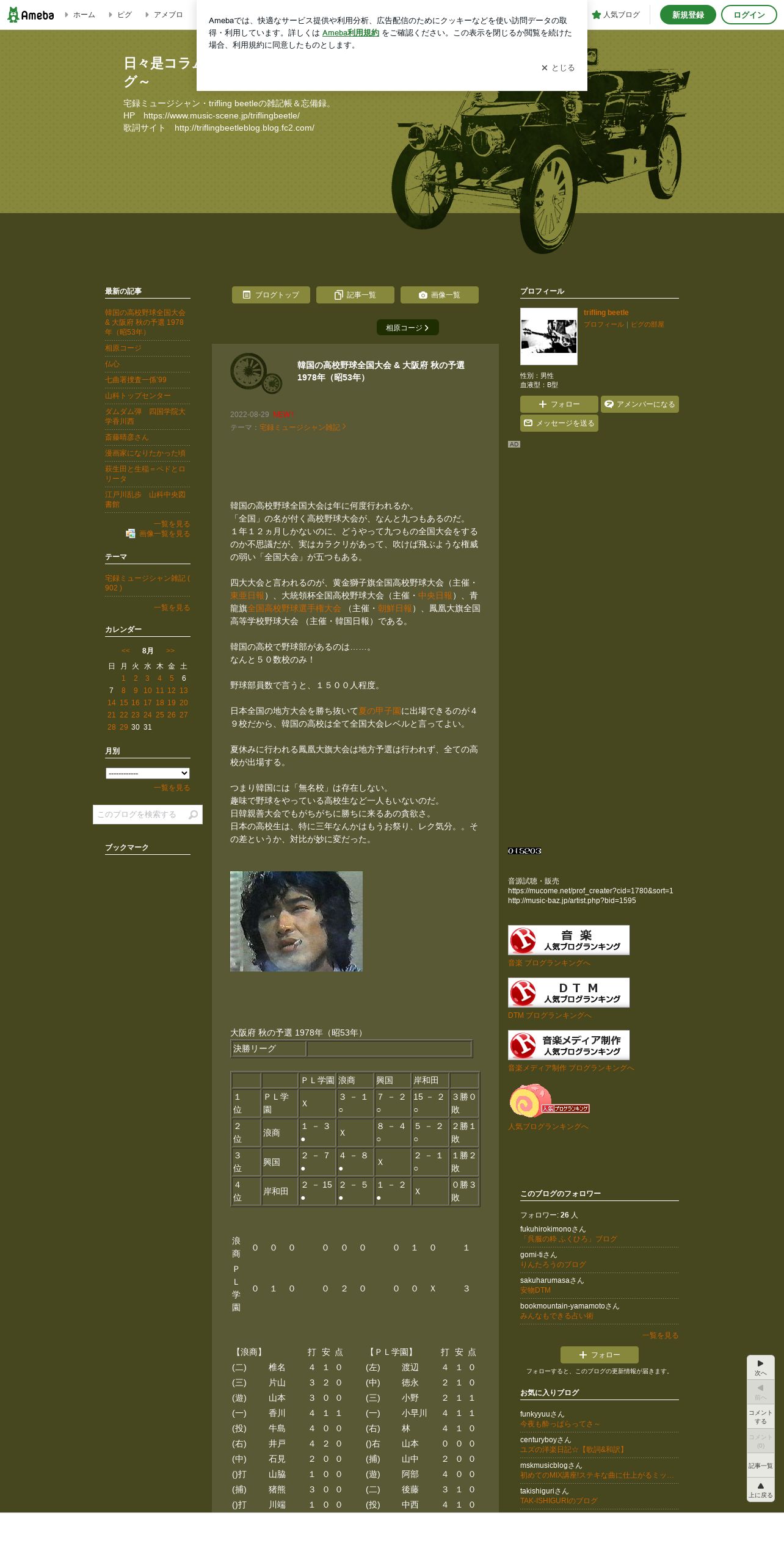Open テーマ 一覧を見る link
This screenshot has width=784, height=1568.
(x=172, y=608)
